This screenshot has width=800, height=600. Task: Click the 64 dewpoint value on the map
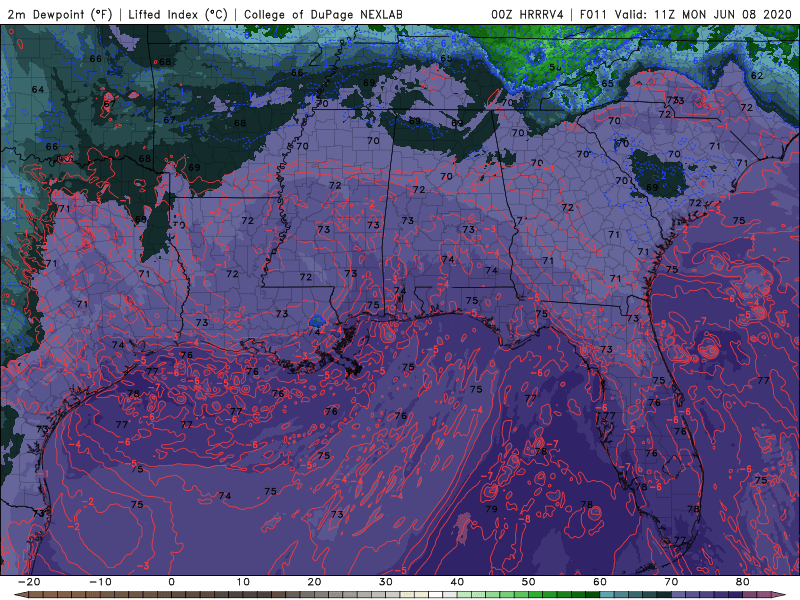coord(38,89)
